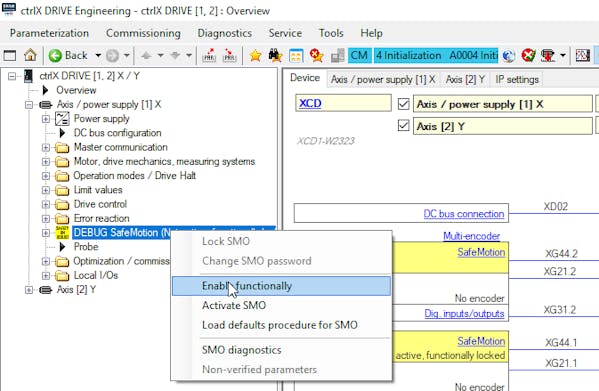Viewport: 599px width, 391px height.
Task: Click the window layout icon in toolbar
Action: pyautogui.click(x=10, y=56)
